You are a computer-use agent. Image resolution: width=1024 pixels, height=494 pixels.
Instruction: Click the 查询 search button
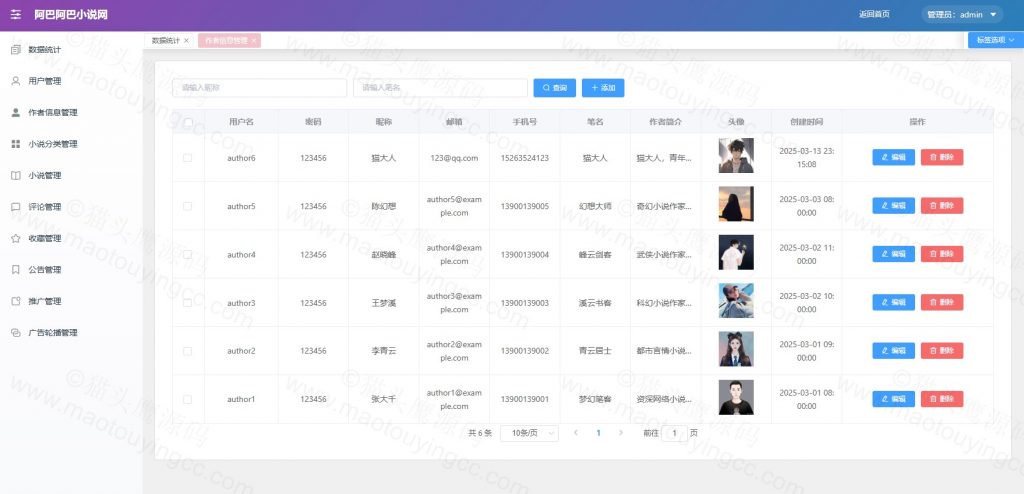(x=554, y=88)
